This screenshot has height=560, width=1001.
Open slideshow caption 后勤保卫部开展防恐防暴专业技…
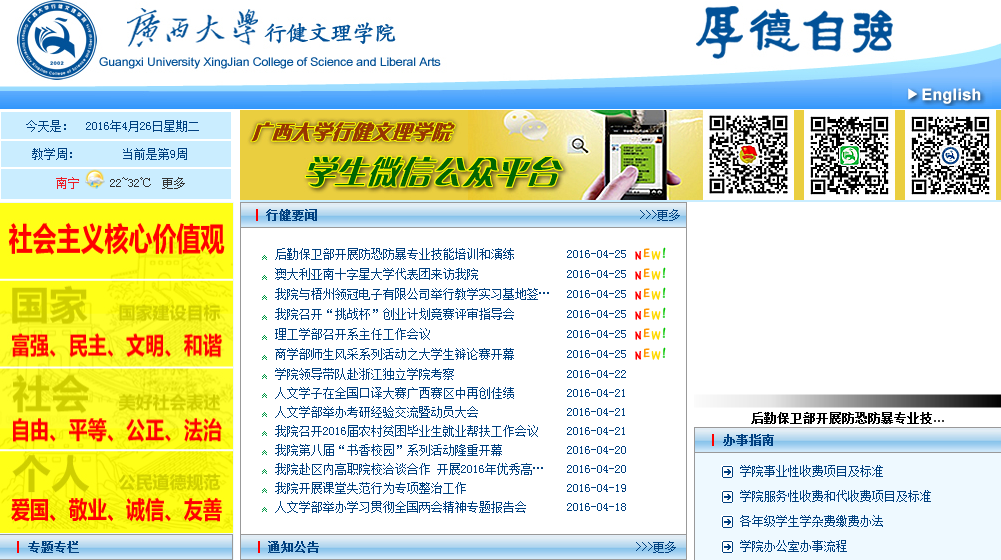click(847, 418)
